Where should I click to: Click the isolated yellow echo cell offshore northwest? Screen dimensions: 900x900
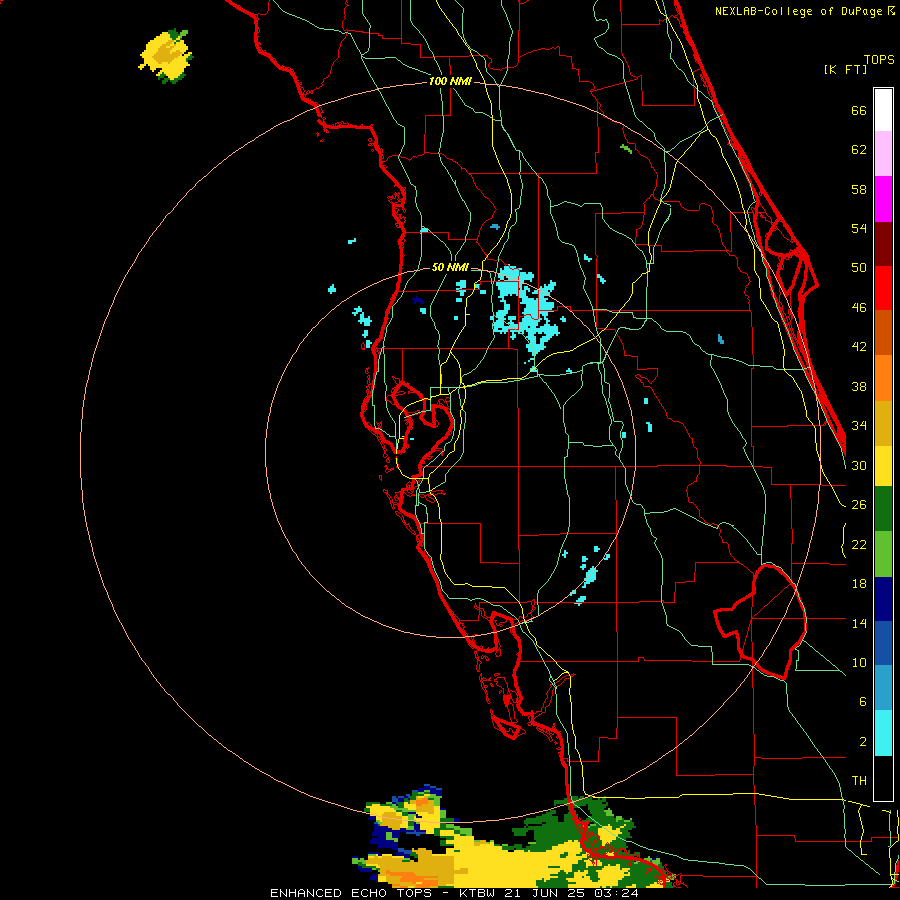[166, 56]
